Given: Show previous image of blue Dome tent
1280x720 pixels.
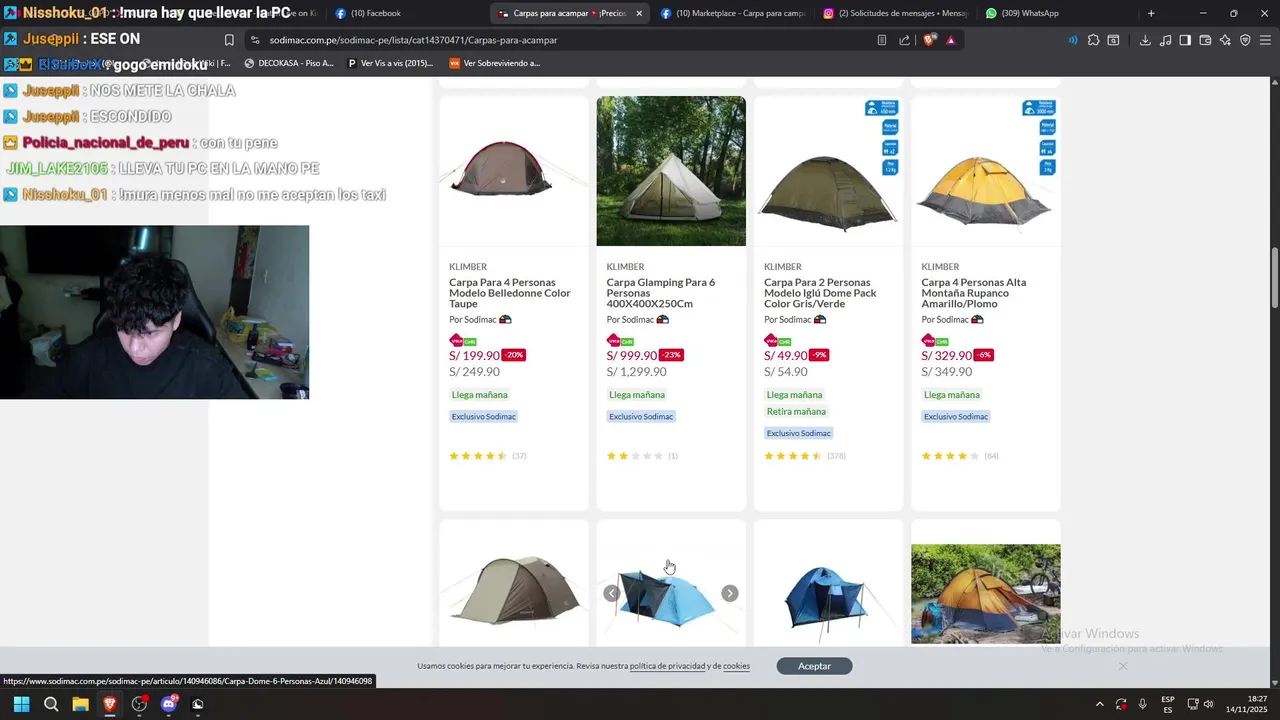Looking at the screenshot, I should pyautogui.click(x=611, y=593).
